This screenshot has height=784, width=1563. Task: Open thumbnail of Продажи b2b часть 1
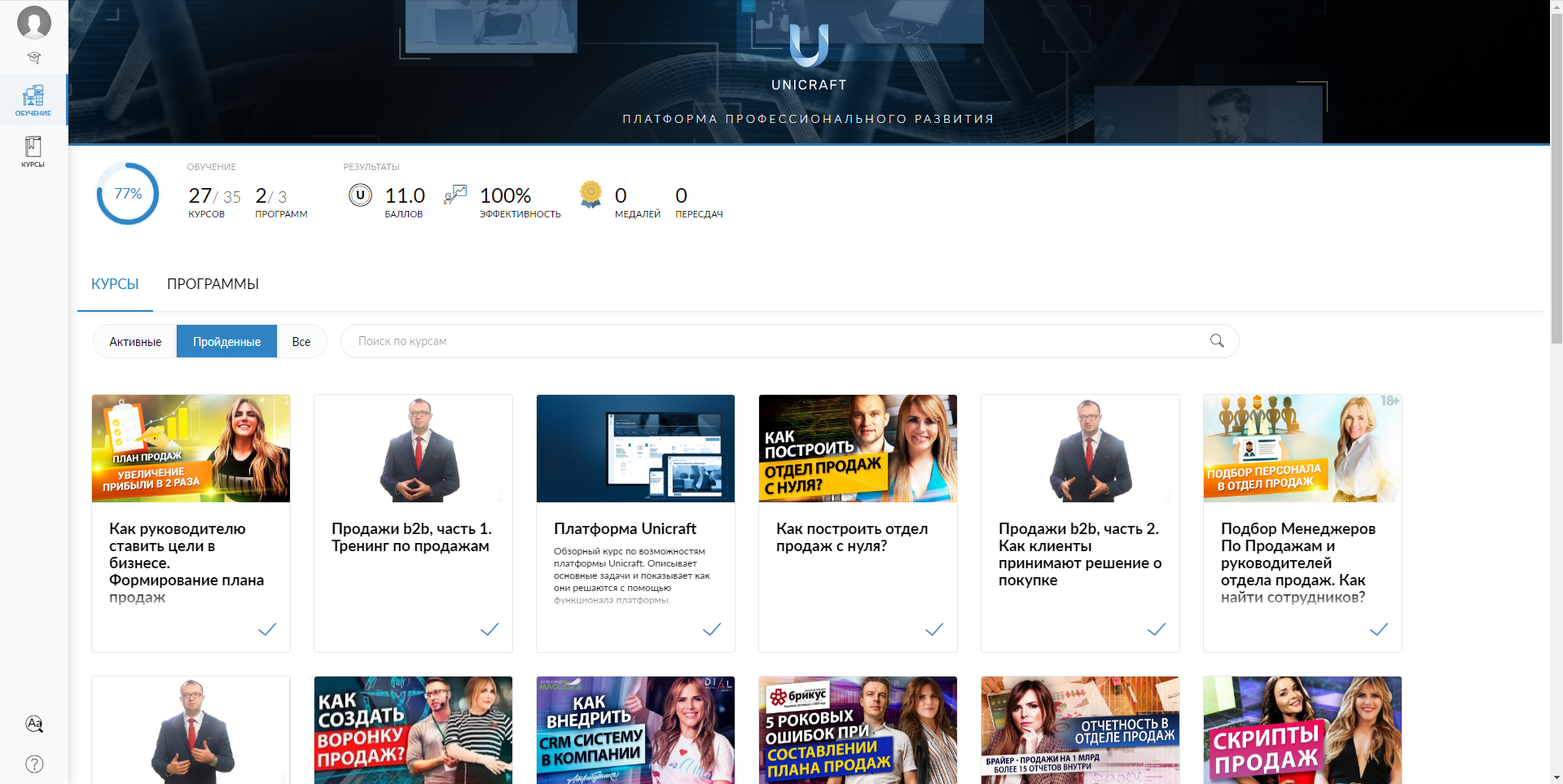413,449
